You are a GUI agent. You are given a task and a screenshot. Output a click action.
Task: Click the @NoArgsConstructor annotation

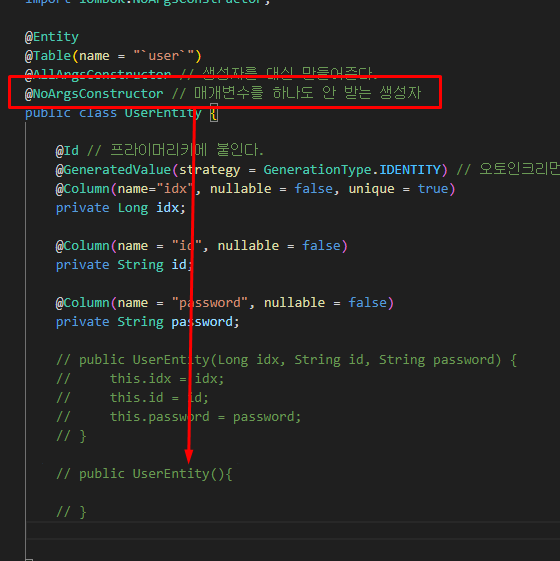click(x=94, y=94)
